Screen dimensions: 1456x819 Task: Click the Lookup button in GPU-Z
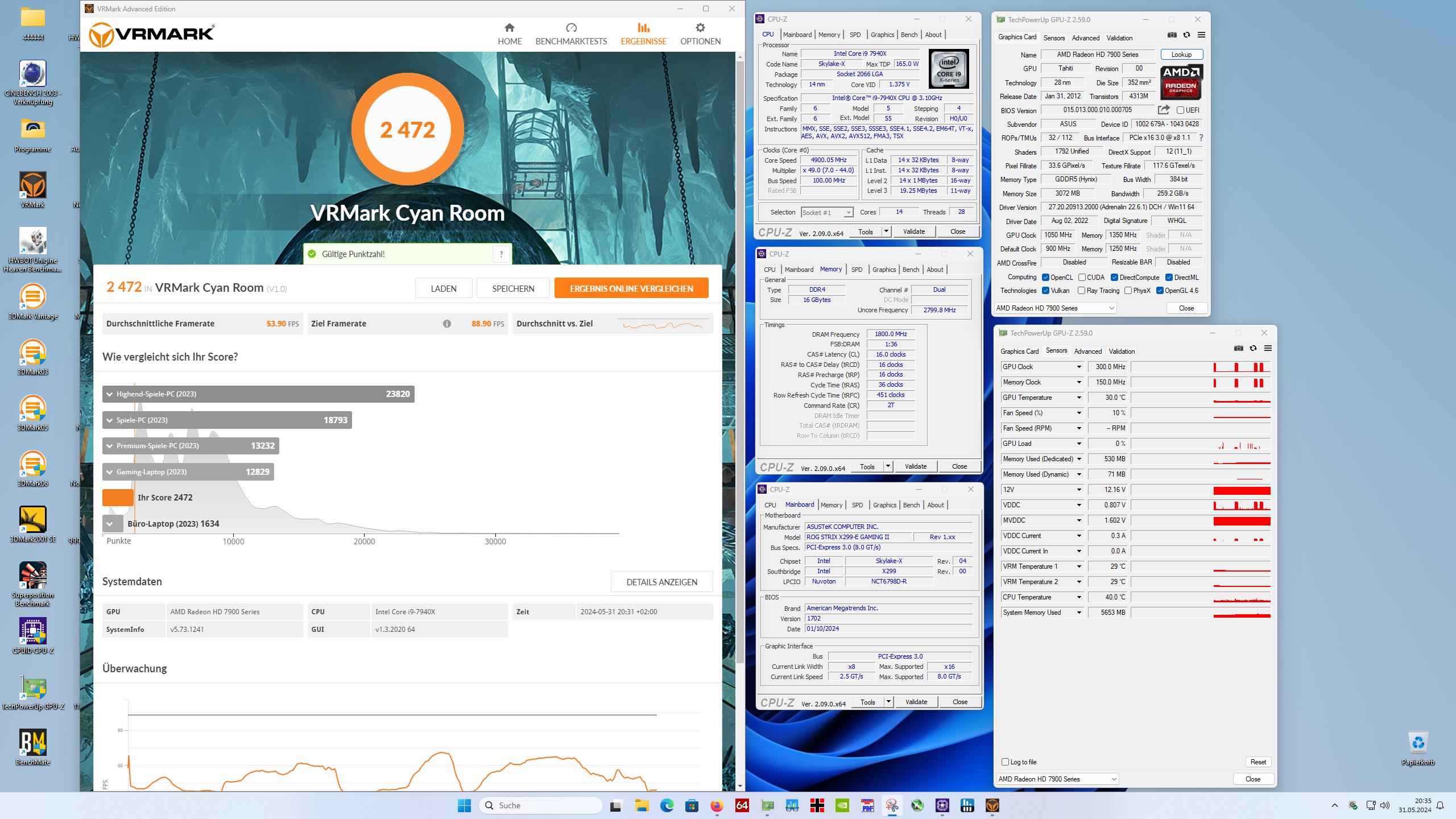coord(1181,55)
